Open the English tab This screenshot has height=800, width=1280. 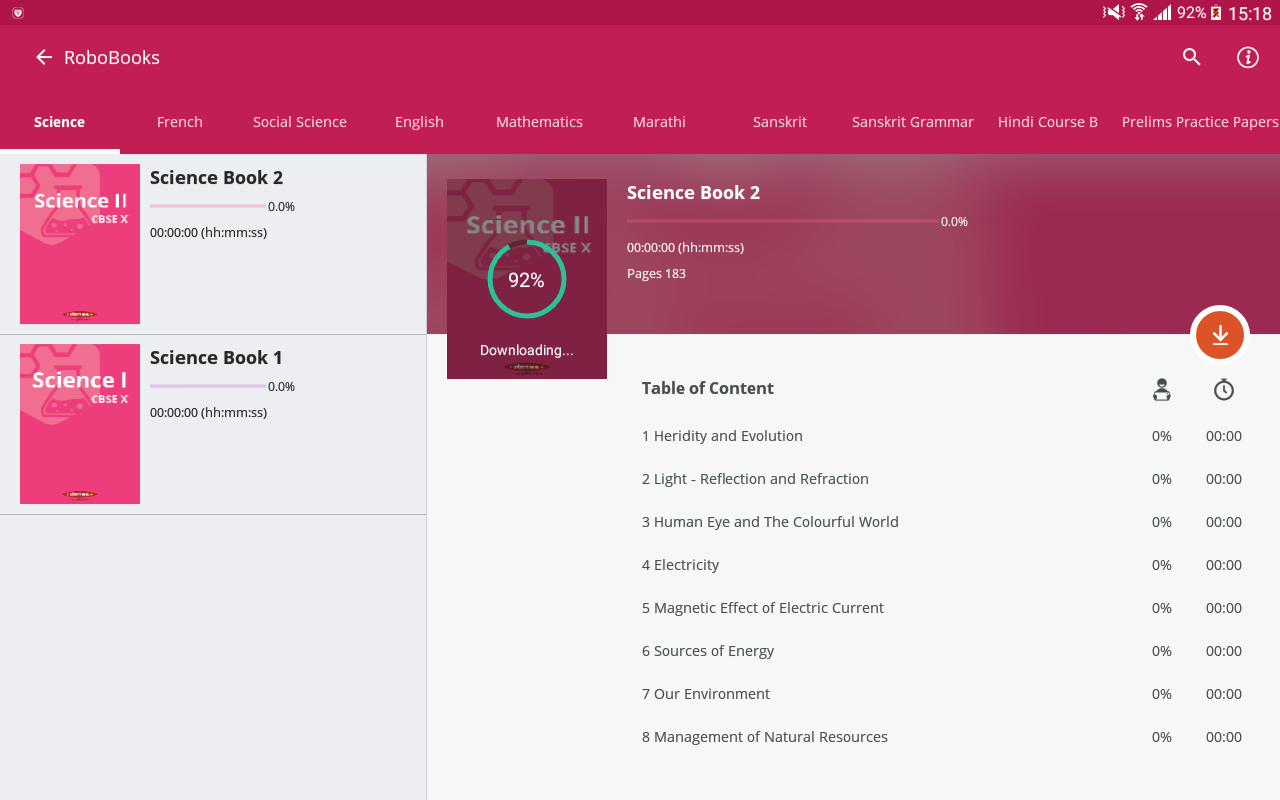[419, 122]
